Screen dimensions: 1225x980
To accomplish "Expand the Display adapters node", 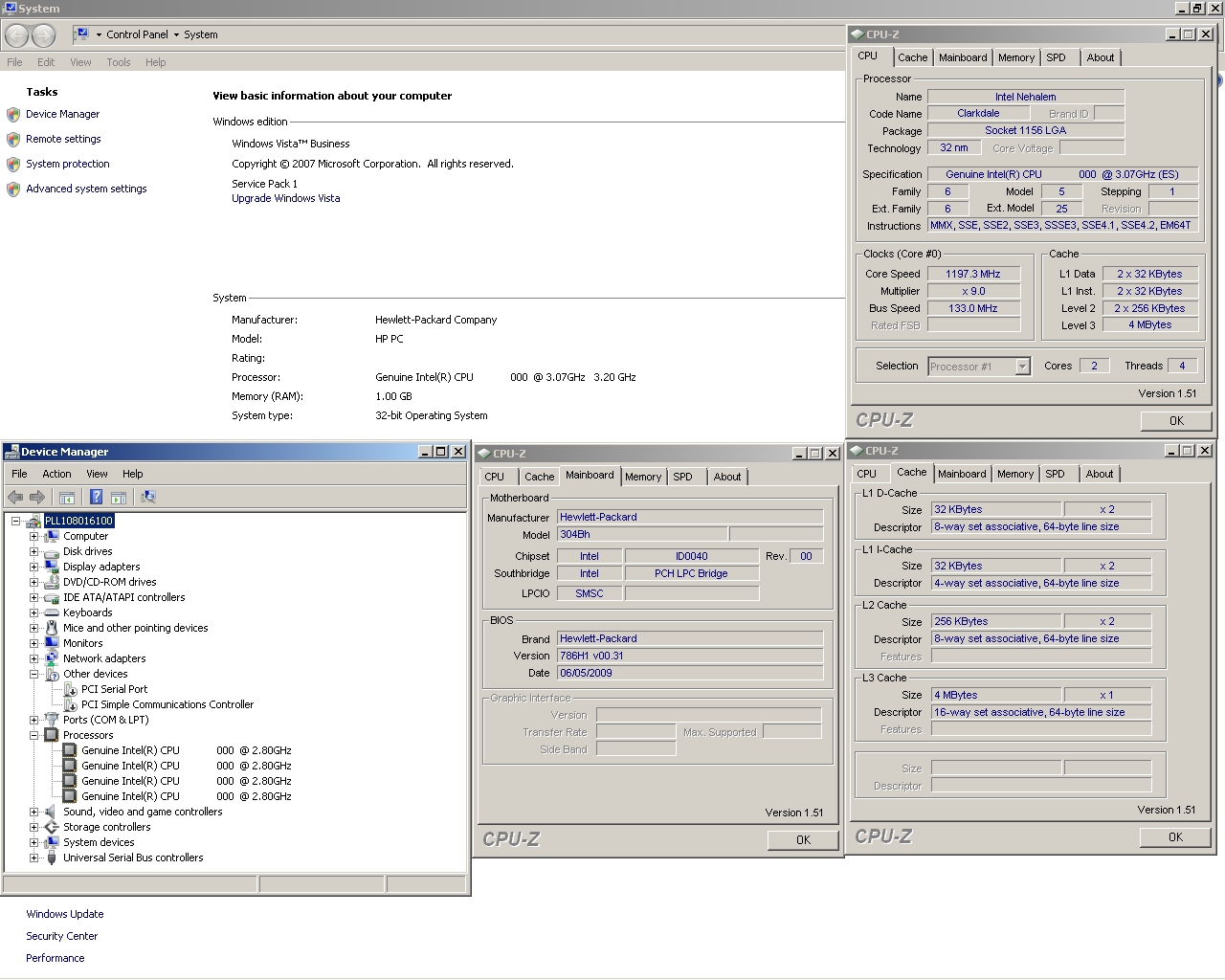I will point(33,567).
